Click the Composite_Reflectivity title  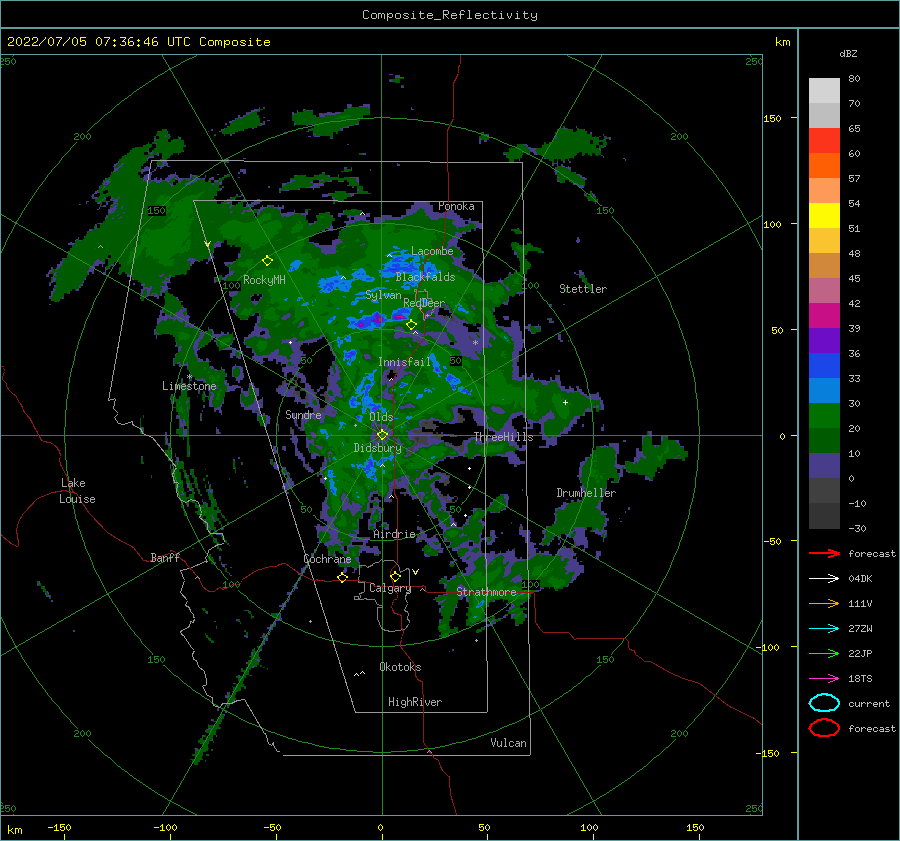450,15
